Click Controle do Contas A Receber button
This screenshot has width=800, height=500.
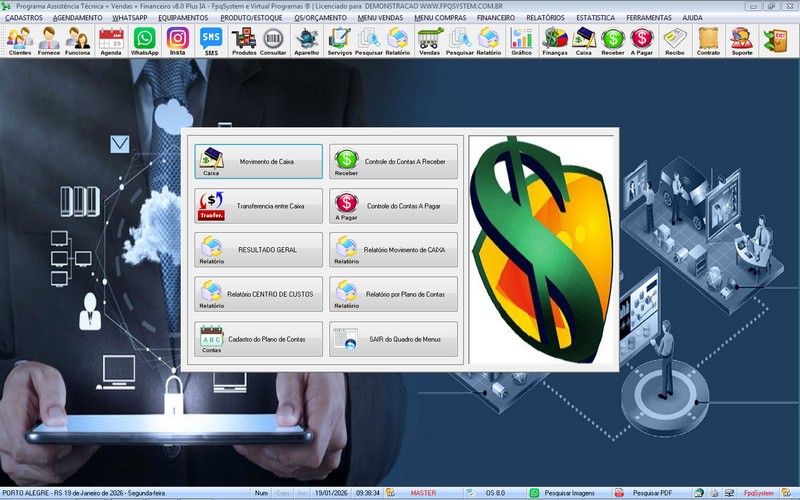pos(393,161)
